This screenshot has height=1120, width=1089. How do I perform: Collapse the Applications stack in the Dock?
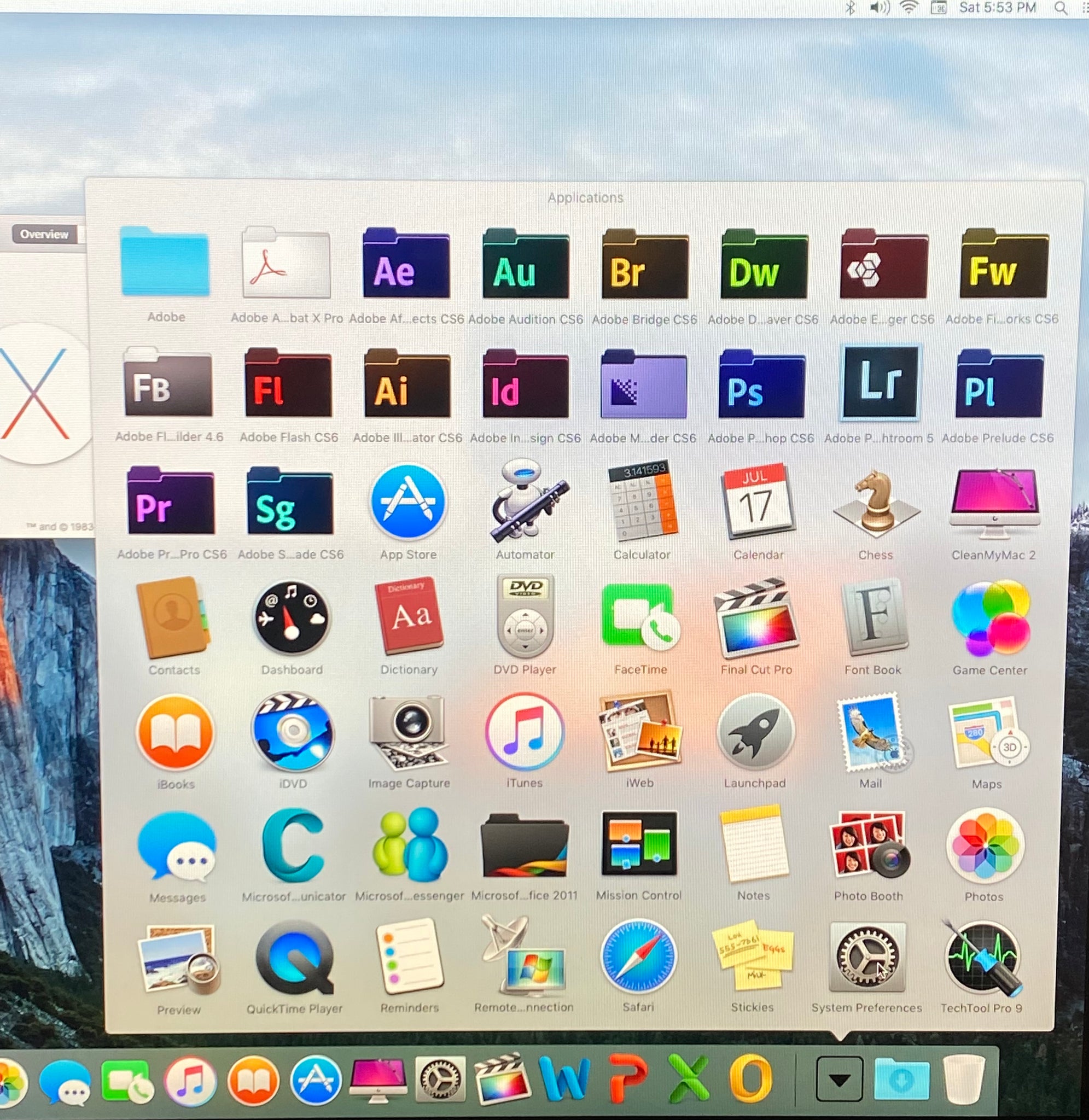839,1080
